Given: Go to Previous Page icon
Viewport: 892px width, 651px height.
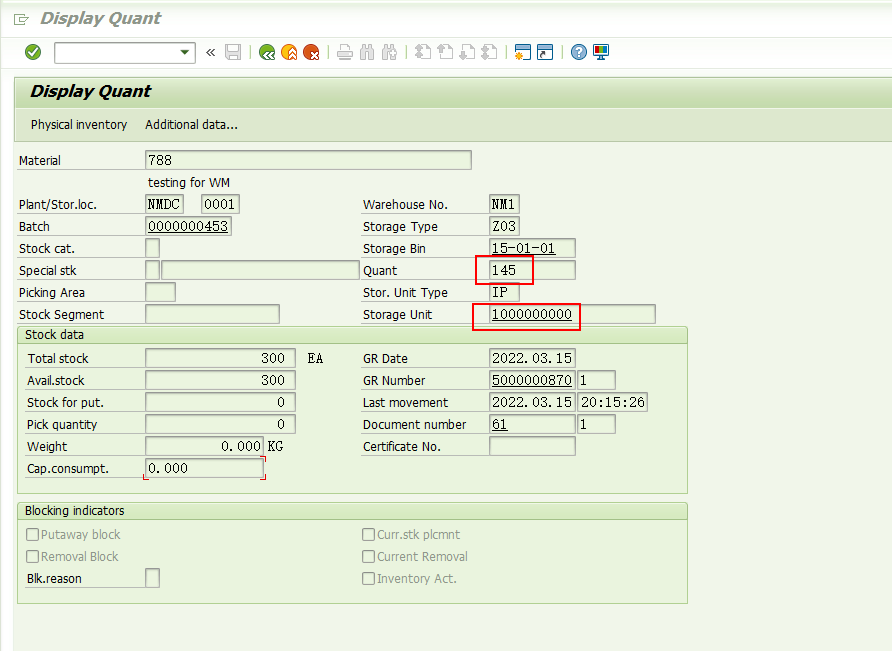Looking at the screenshot, I should (445, 52).
